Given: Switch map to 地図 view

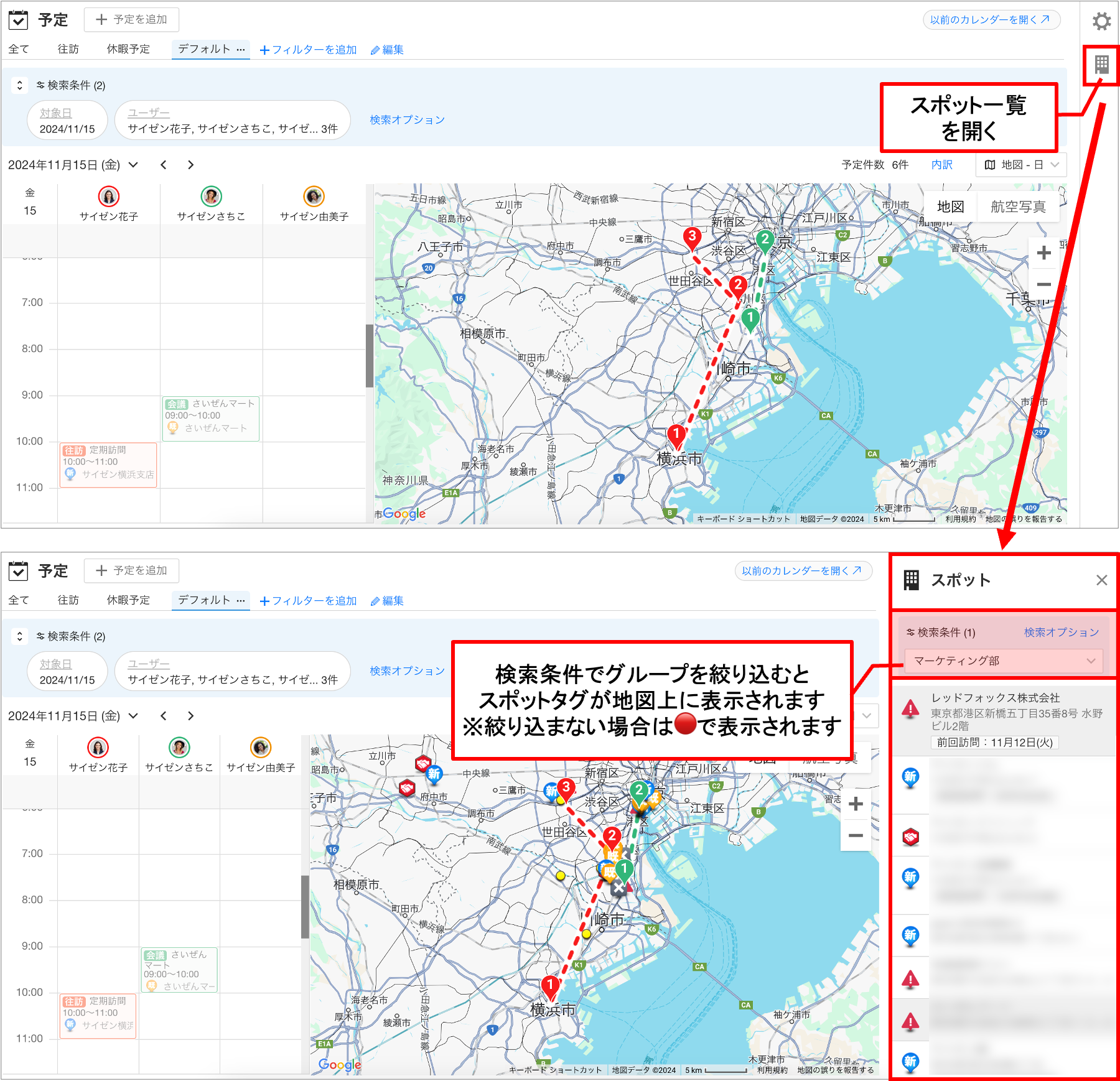Looking at the screenshot, I should (x=951, y=206).
